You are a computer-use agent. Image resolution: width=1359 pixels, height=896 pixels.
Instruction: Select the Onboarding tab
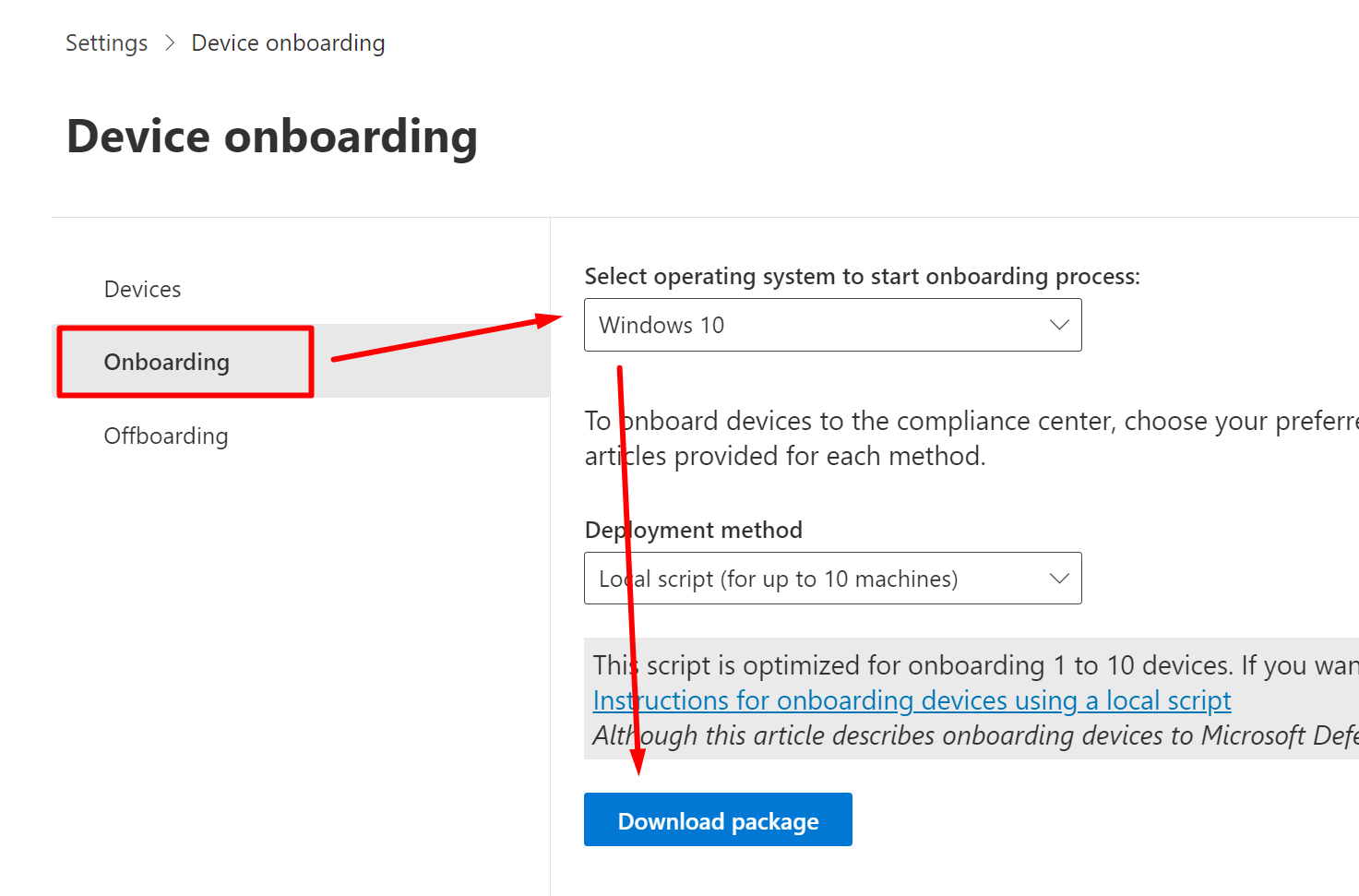[x=167, y=362]
